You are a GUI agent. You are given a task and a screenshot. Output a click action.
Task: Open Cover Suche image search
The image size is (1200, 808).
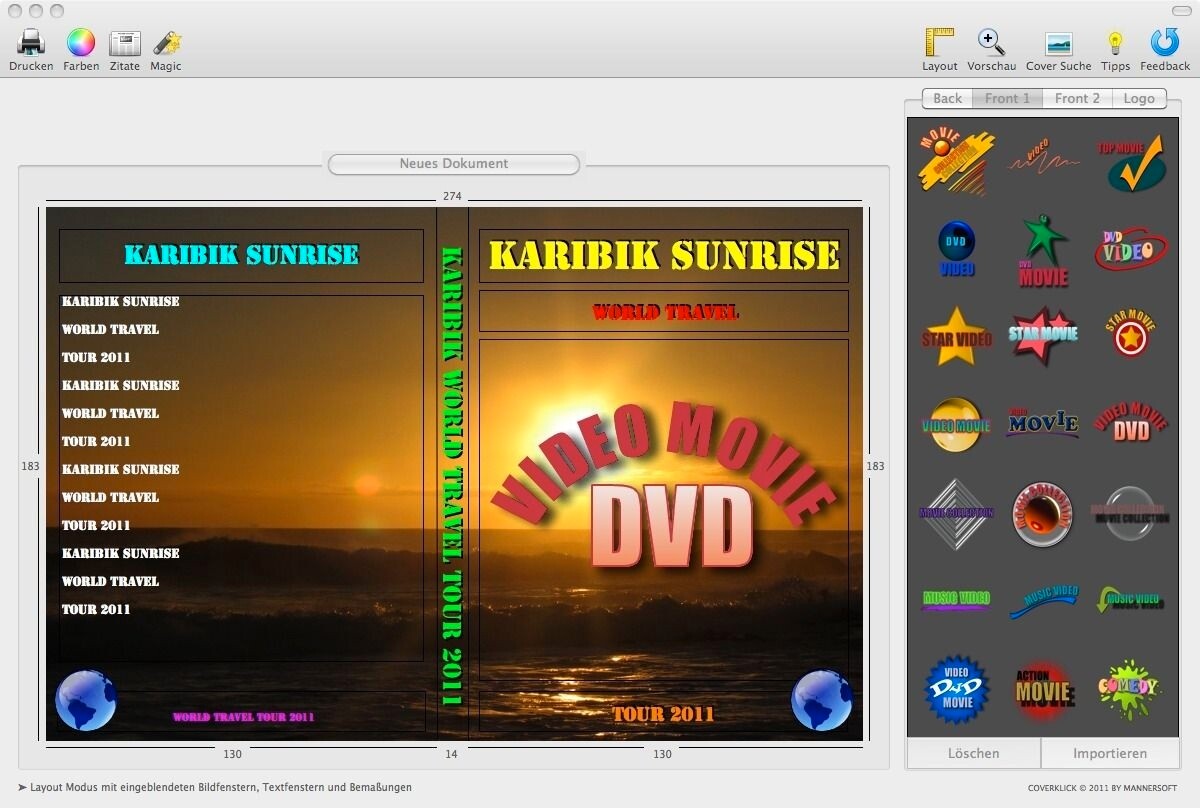point(1058,43)
